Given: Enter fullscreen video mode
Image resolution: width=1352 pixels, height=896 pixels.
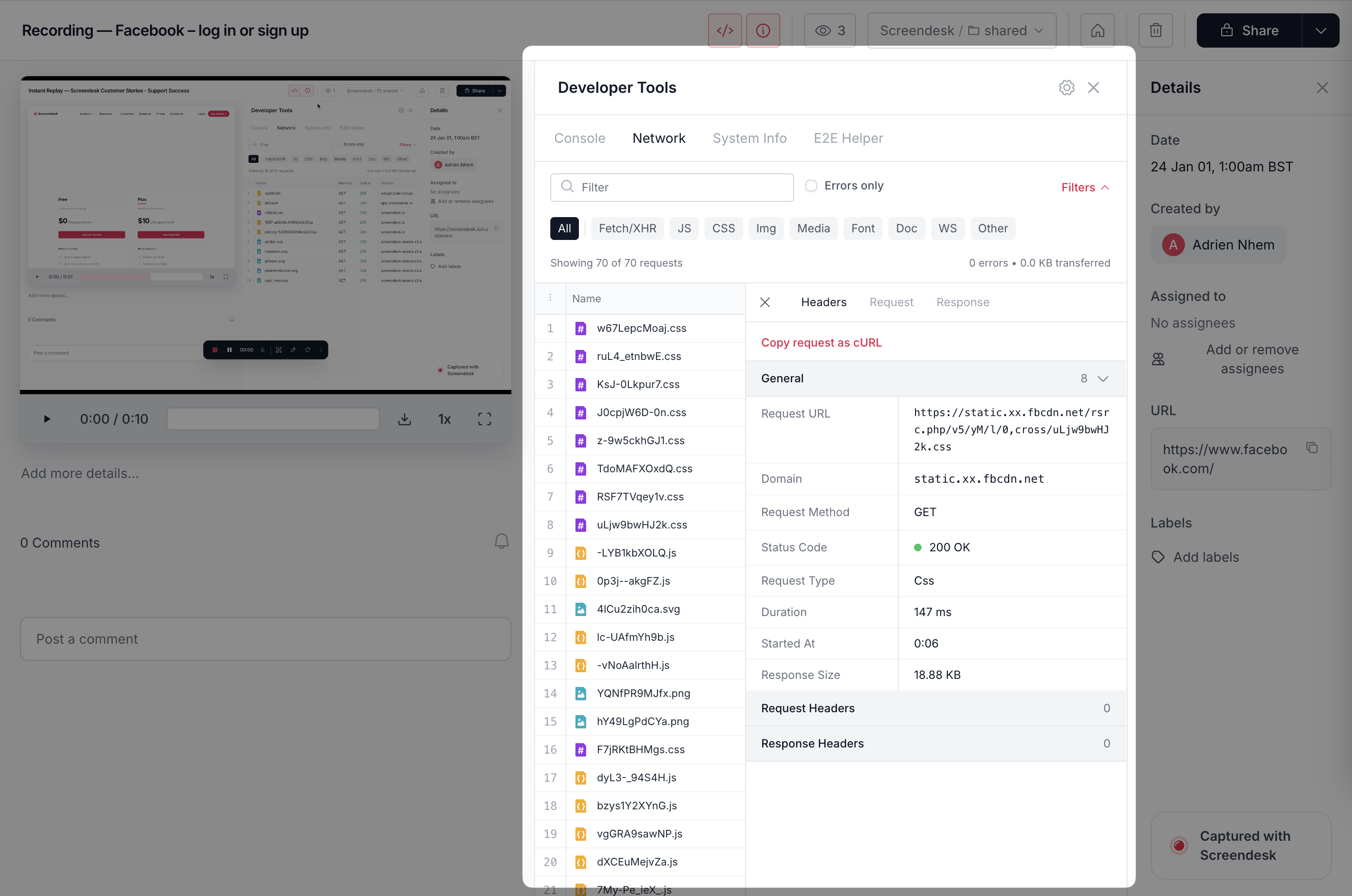Looking at the screenshot, I should coord(484,419).
